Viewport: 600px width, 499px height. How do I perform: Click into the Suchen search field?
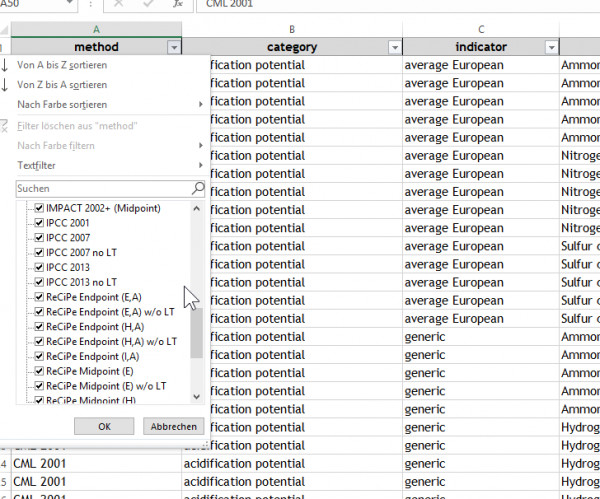coord(100,188)
